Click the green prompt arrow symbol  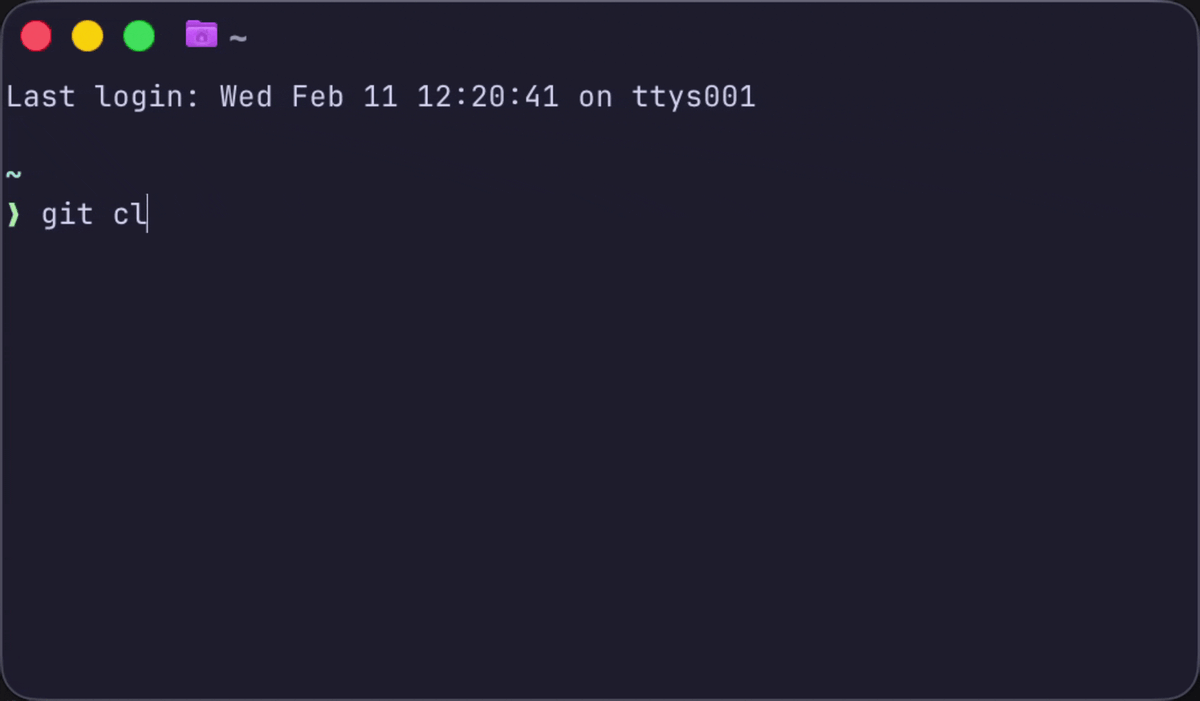[14, 214]
